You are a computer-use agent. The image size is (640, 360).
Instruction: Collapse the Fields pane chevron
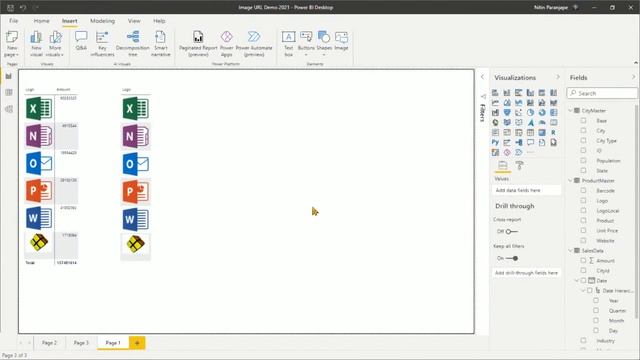[x=633, y=77]
